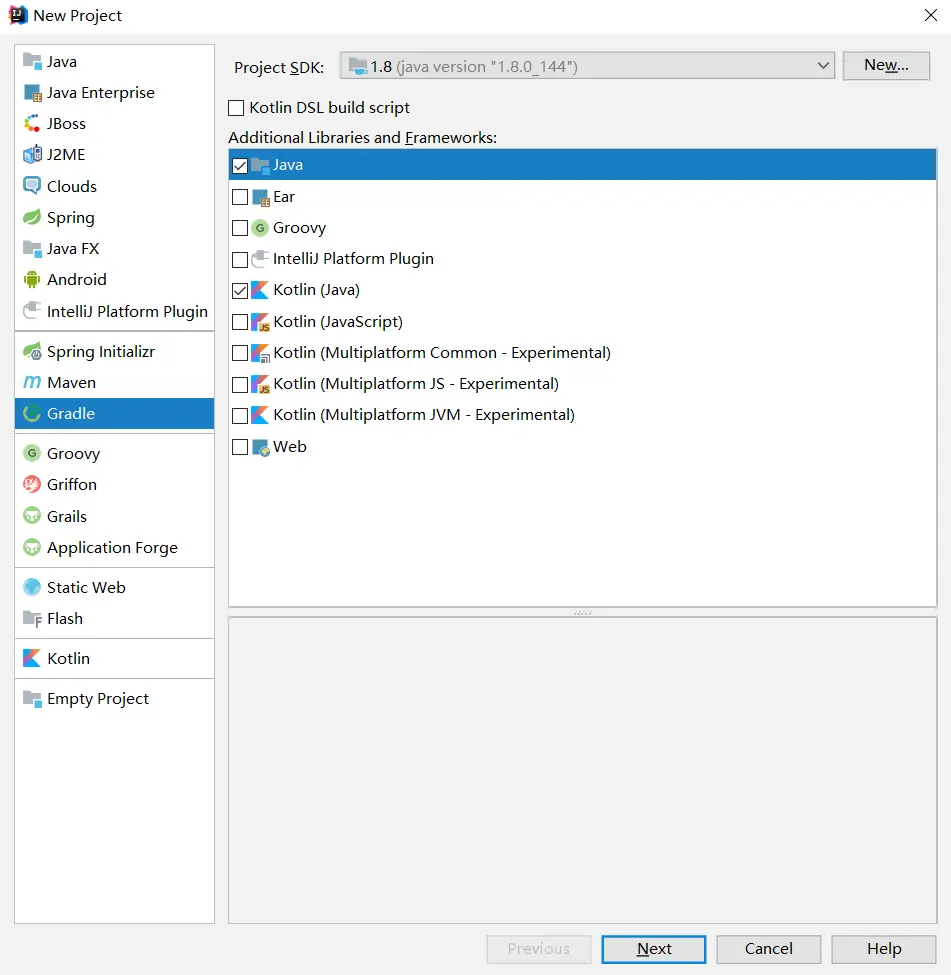Open Help for New Project
This screenshot has width=951, height=975.
[x=884, y=949]
